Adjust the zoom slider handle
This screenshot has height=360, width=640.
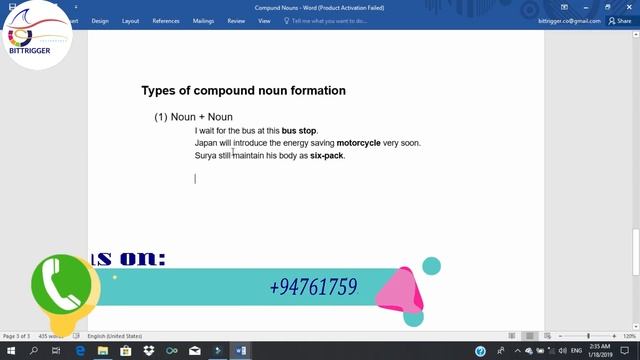point(588,336)
